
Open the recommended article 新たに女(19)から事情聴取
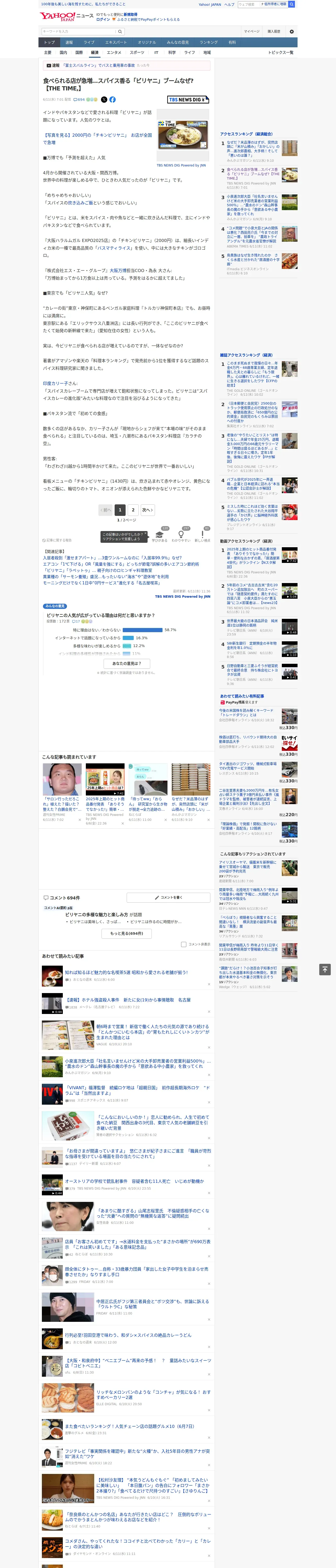[x=128, y=1000]
